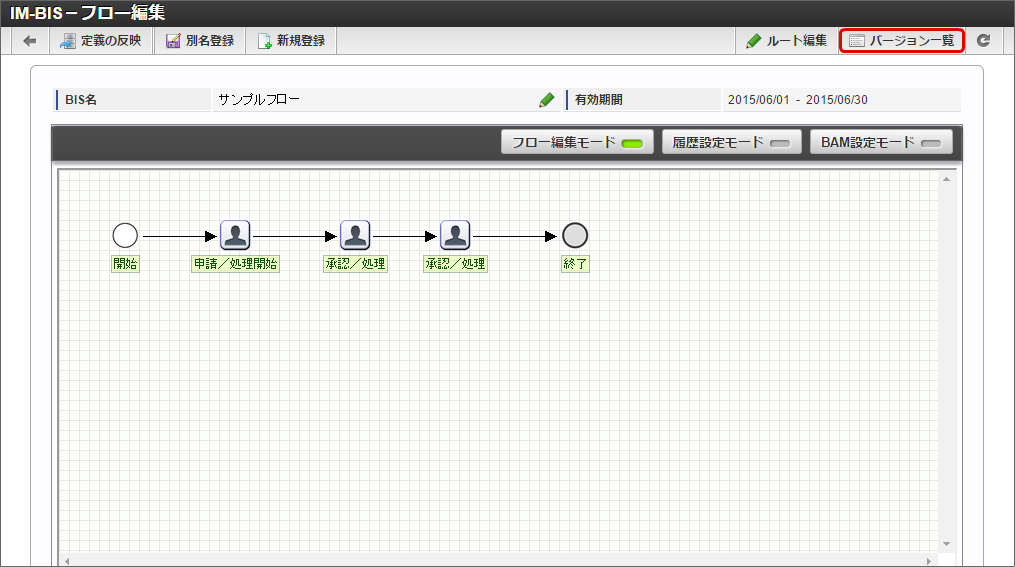The width and height of the screenshot is (1015, 567).
Task: Click the canvas scroll right arrow
Action: click(929, 561)
